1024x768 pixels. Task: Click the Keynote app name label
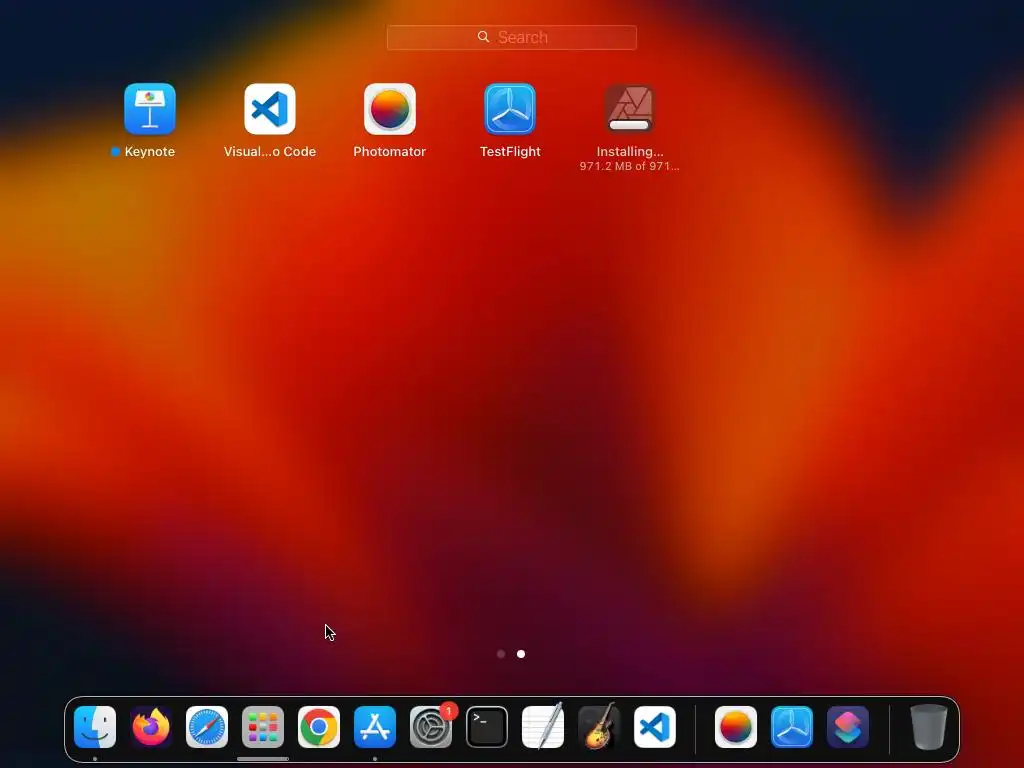click(x=150, y=152)
